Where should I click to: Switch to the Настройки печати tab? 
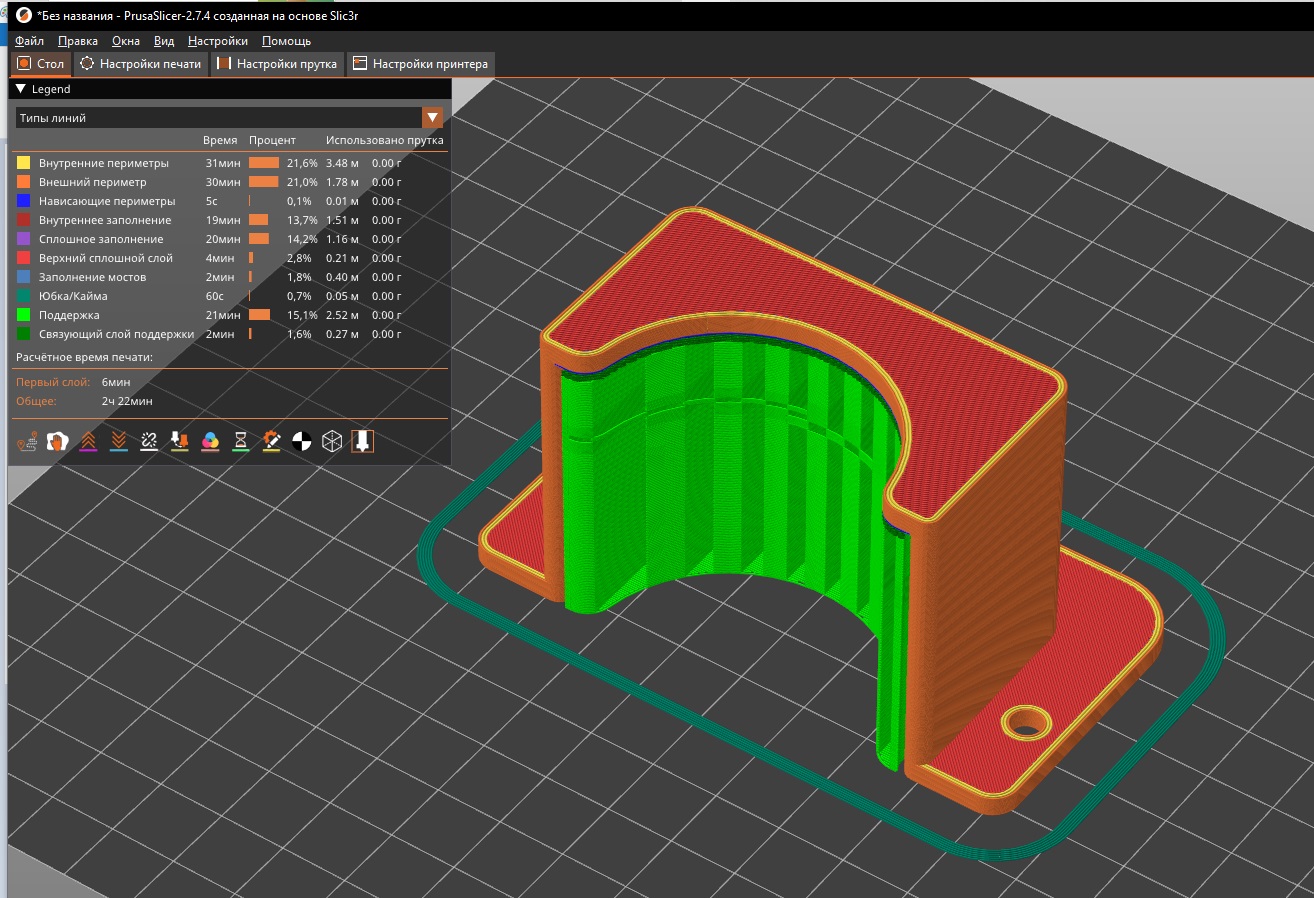coord(141,64)
